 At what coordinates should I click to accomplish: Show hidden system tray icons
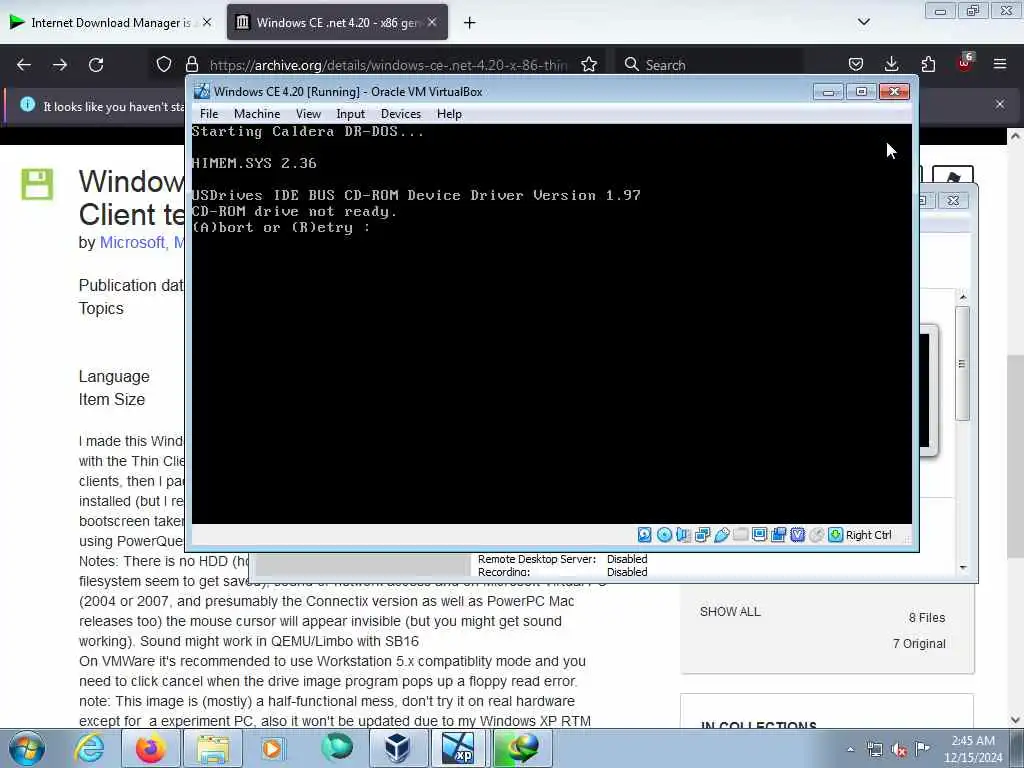click(x=850, y=750)
